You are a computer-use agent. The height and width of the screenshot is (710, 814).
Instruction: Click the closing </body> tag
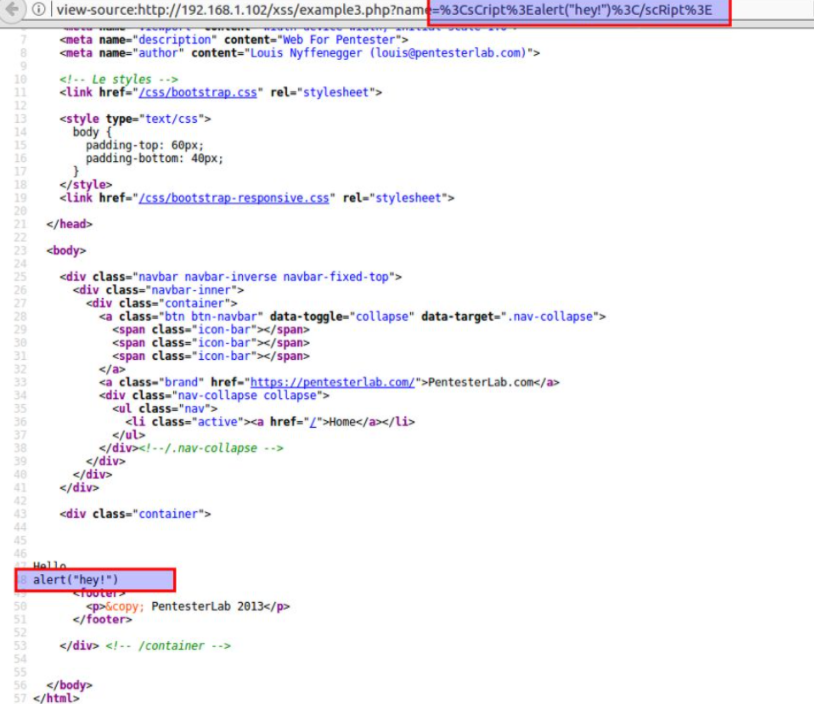pyautogui.click(x=69, y=686)
